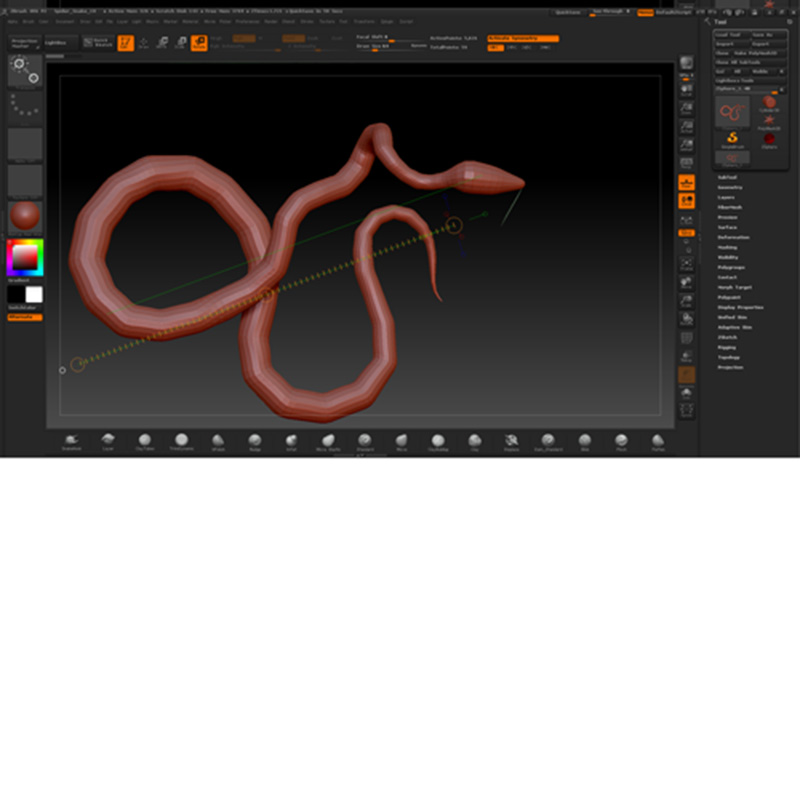Viewport: 800px width, 800px height.
Task: Choose the Standard brush
Action: (x=365, y=442)
